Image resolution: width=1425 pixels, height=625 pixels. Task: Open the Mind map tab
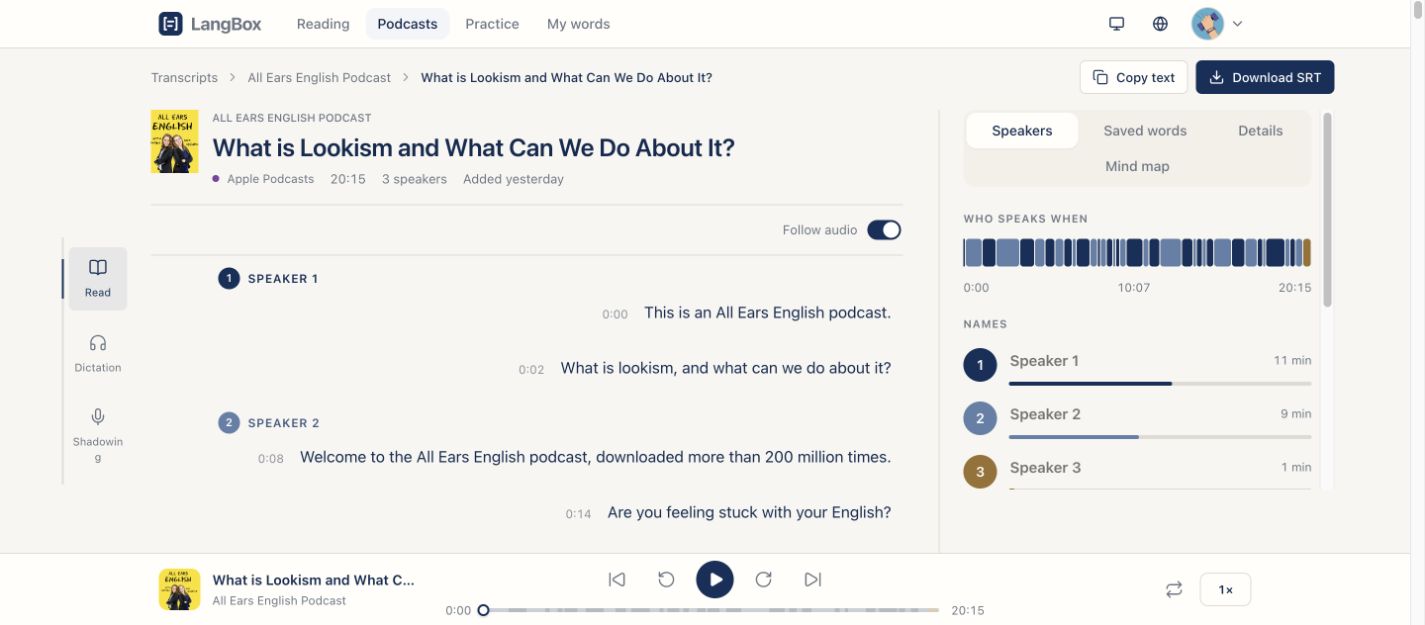tap(1137, 167)
